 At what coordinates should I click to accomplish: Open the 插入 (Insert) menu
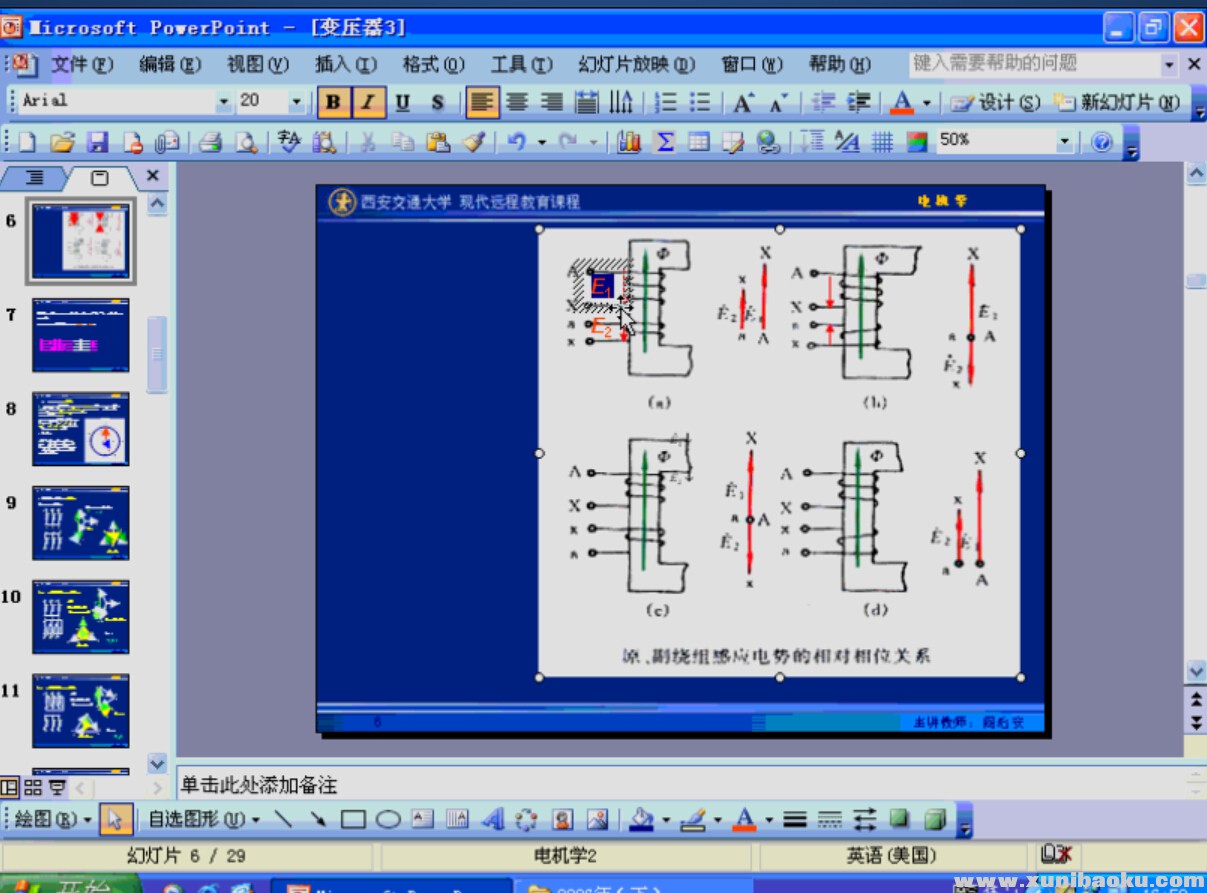(x=345, y=65)
